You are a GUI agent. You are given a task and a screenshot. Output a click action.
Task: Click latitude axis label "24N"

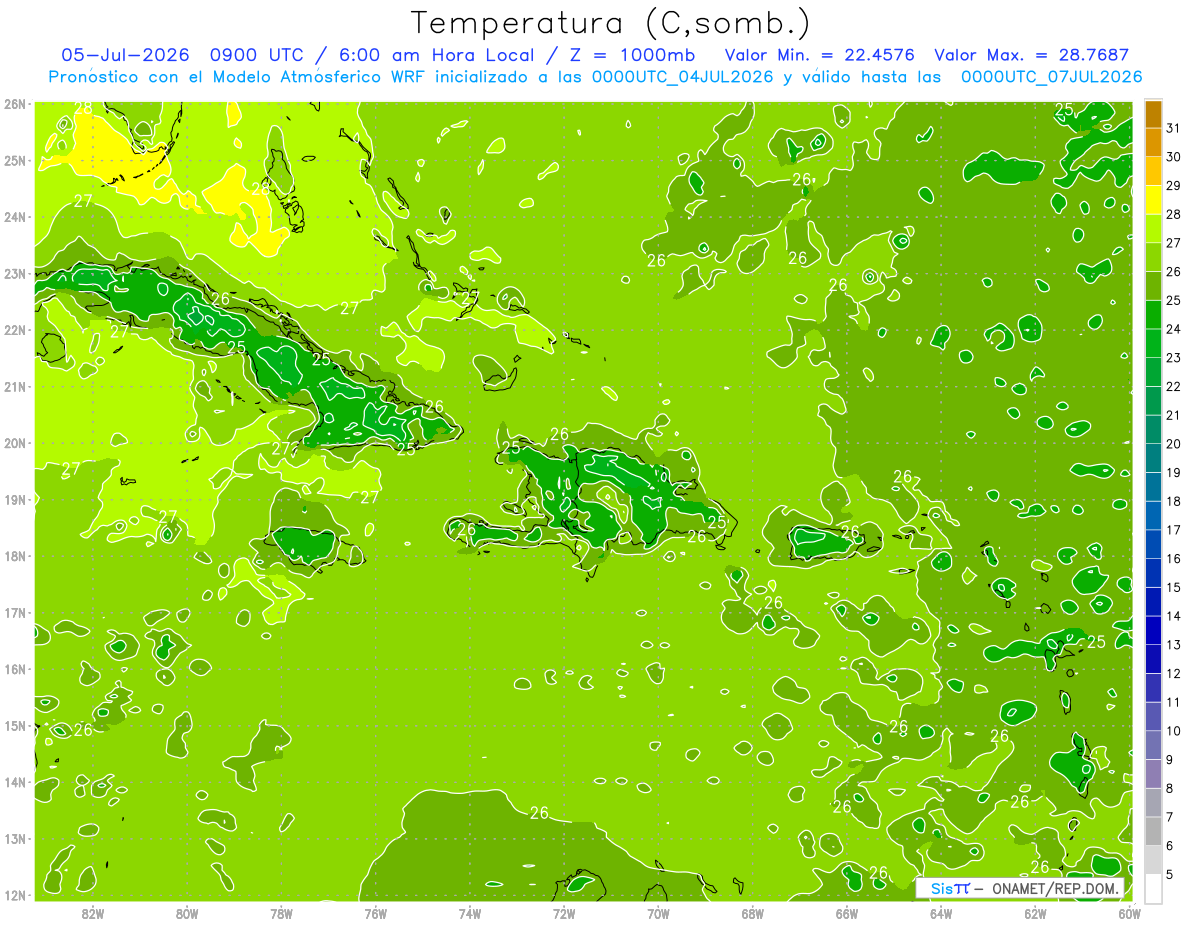click(15, 217)
